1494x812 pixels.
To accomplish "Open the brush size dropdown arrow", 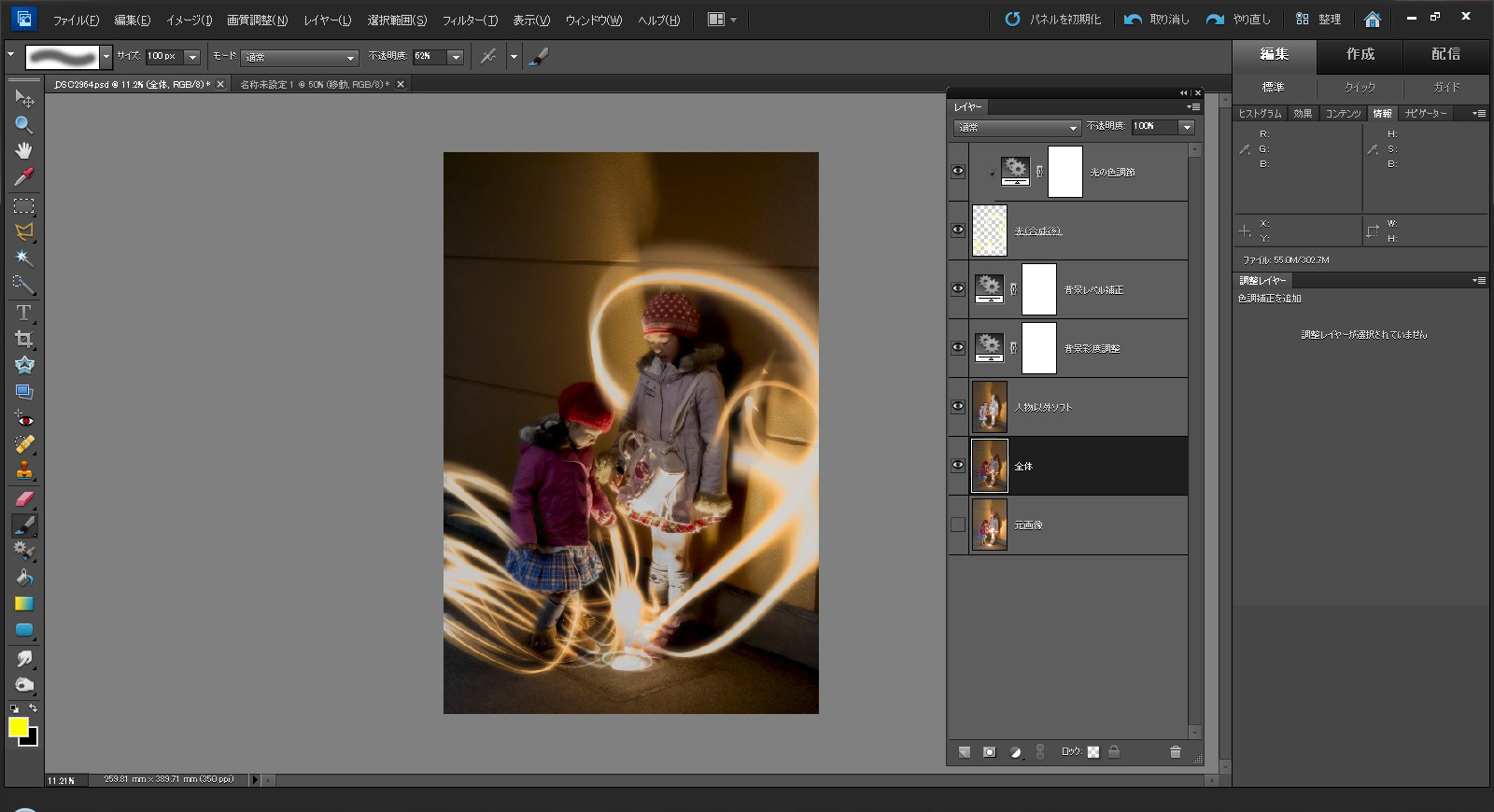I will pos(192,57).
